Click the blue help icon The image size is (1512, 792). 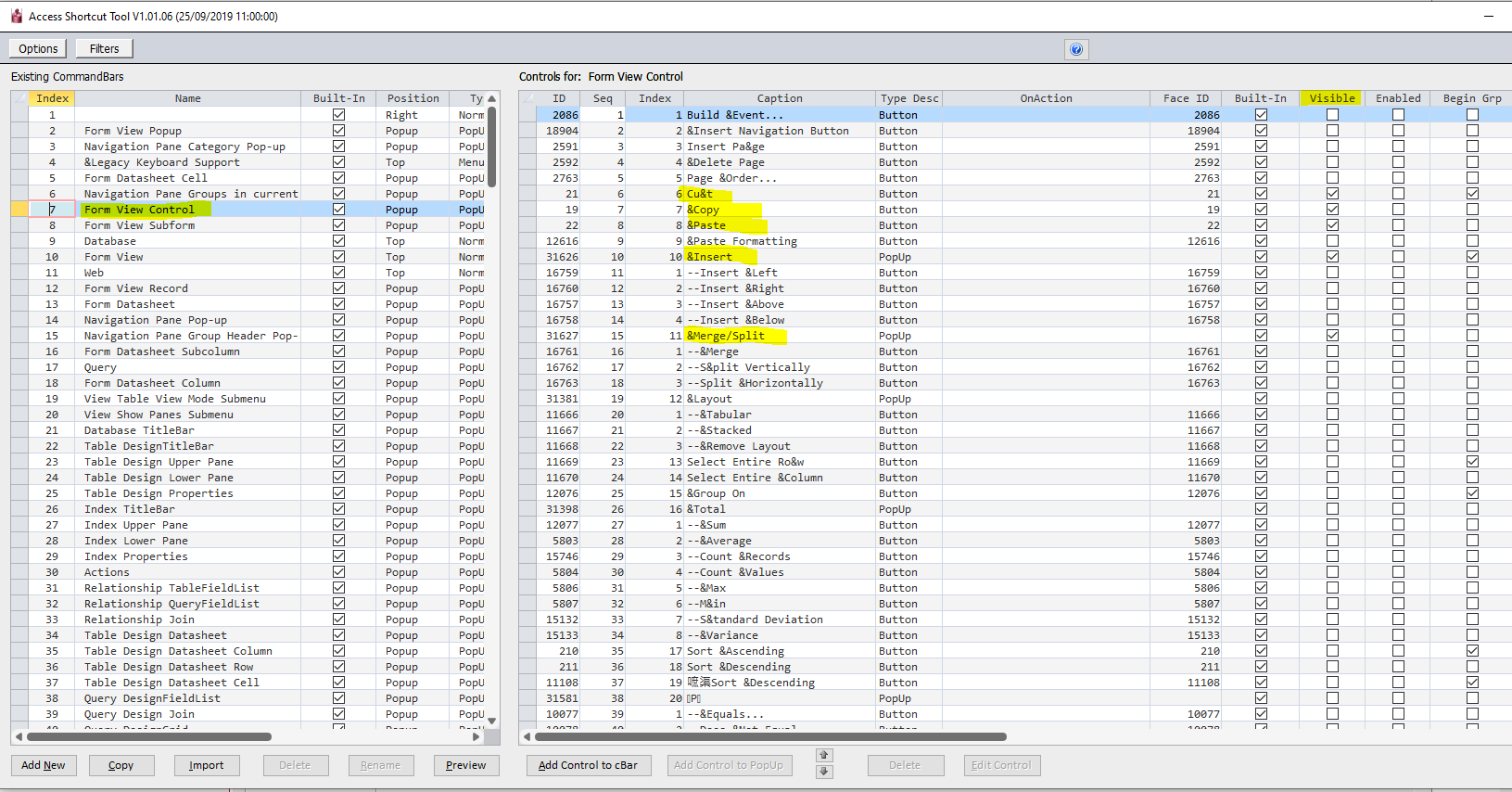click(x=1075, y=49)
